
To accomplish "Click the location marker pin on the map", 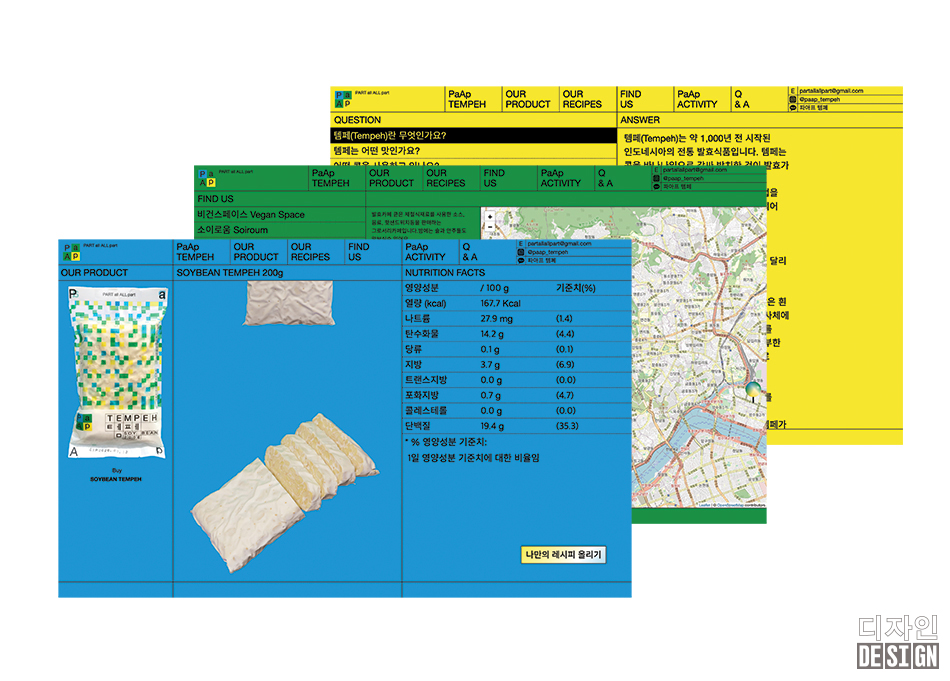I will pos(753,391).
